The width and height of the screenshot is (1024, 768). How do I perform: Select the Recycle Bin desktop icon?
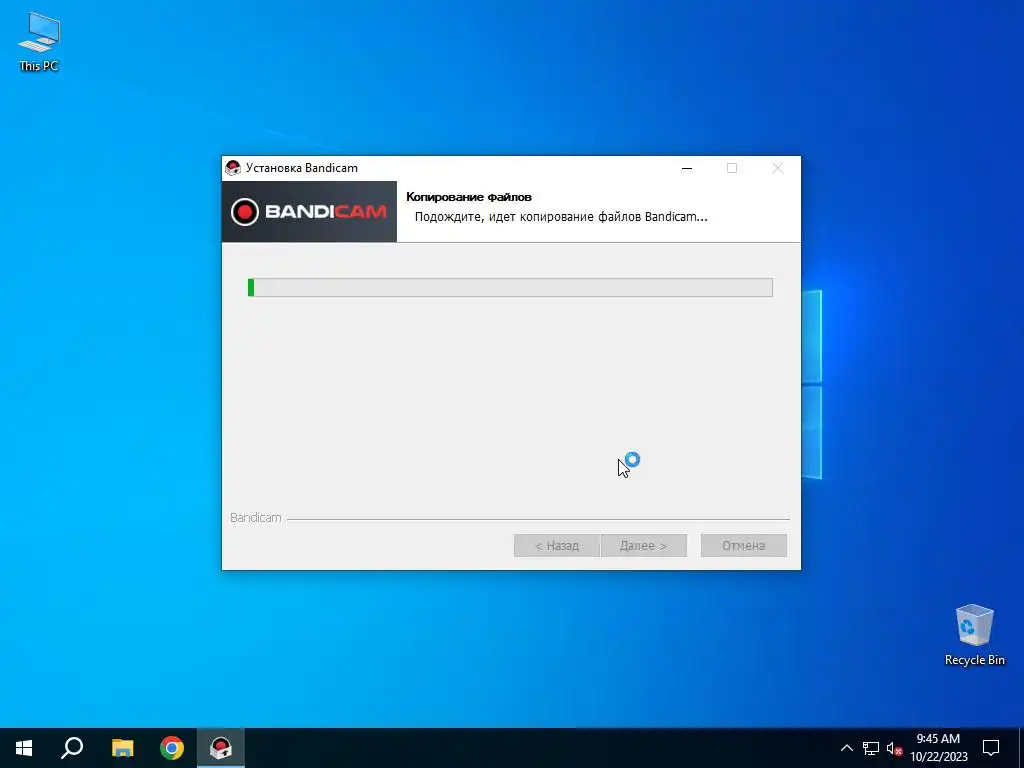click(x=974, y=634)
